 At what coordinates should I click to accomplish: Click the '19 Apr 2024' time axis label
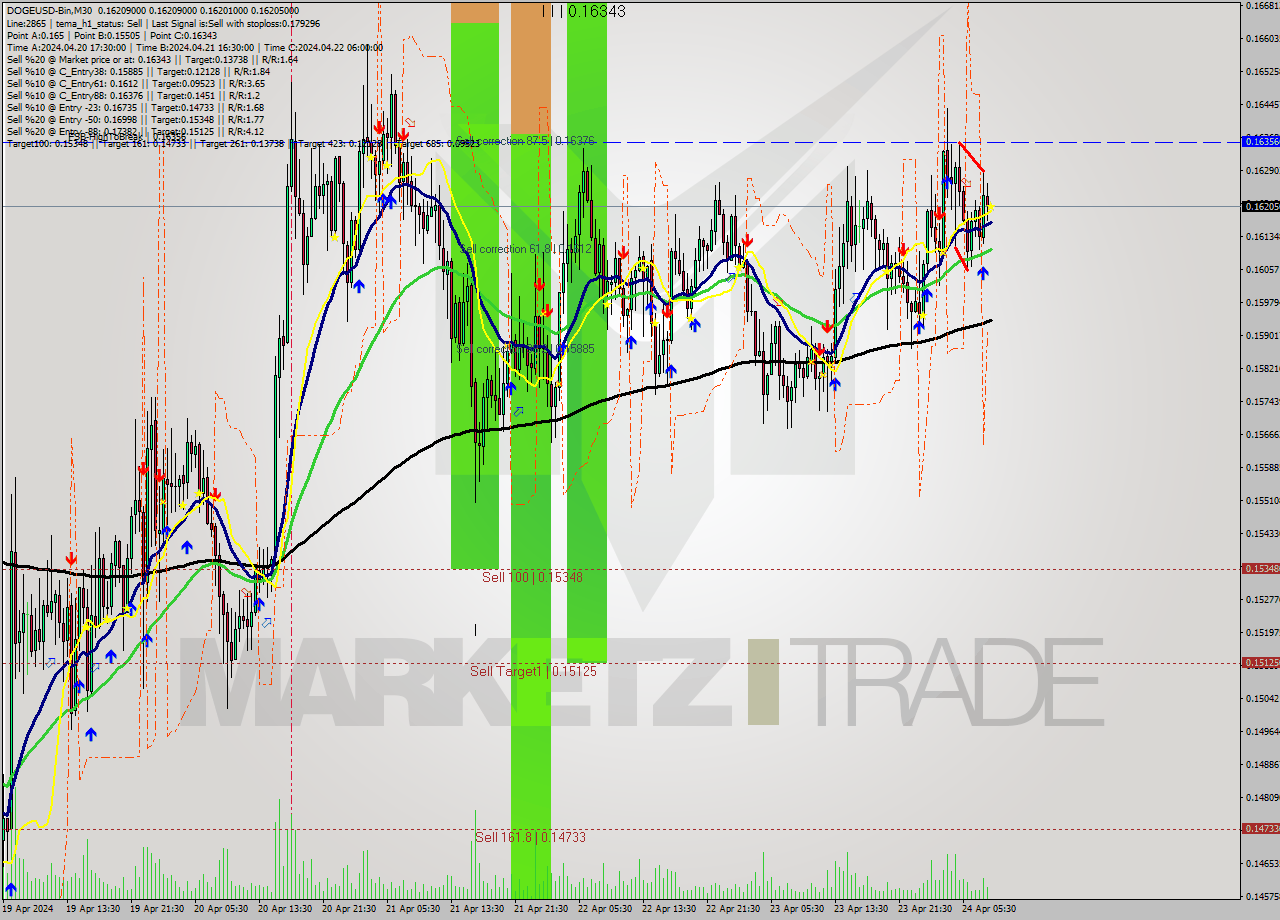coord(28,909)
